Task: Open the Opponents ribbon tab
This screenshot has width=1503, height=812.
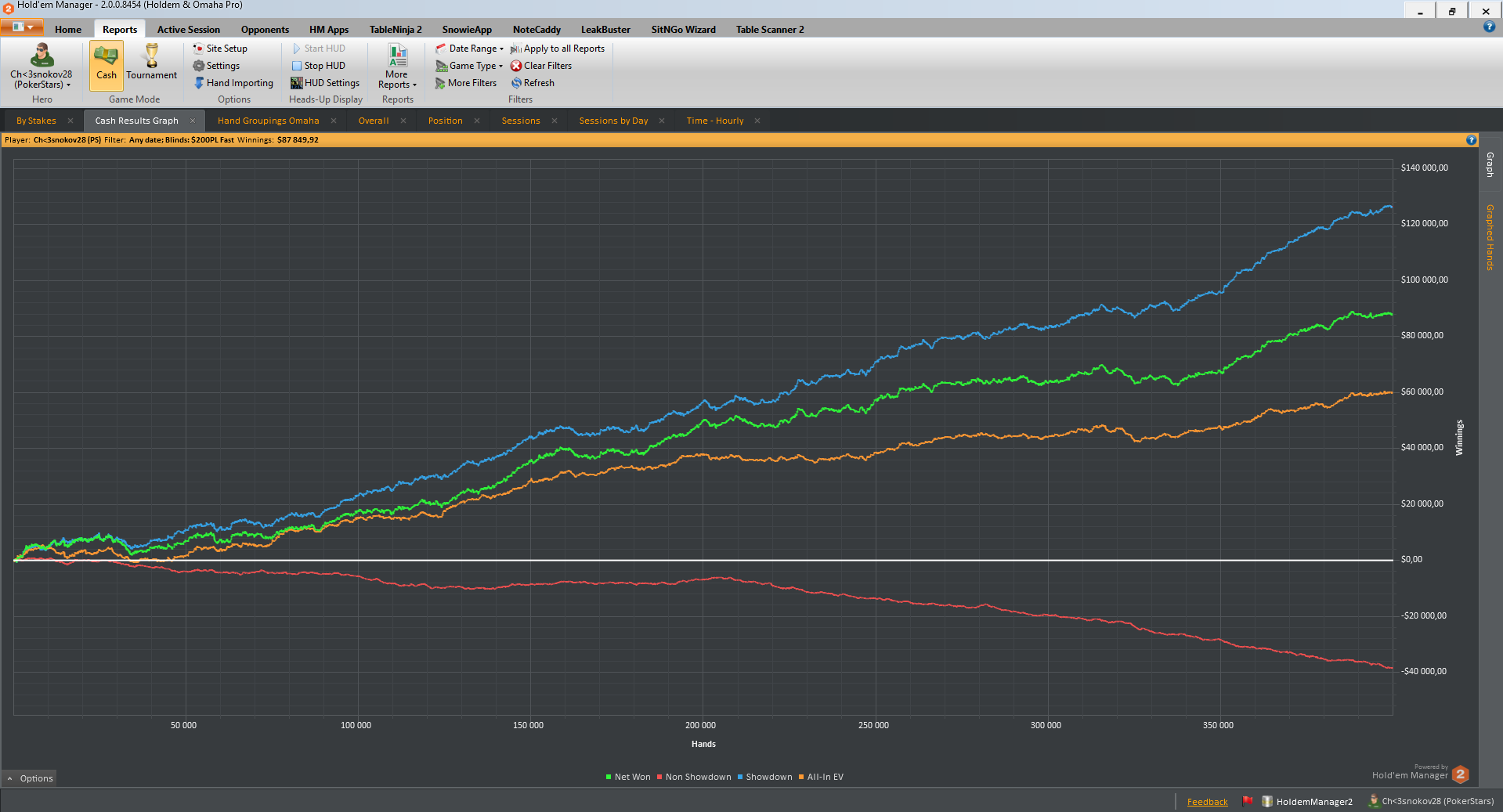Action: pos(265,30)
